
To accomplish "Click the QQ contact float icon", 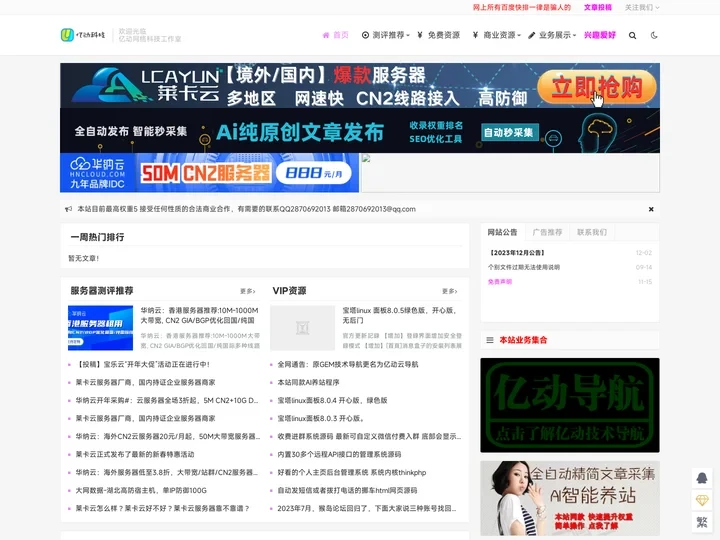I will click(702, 478).
